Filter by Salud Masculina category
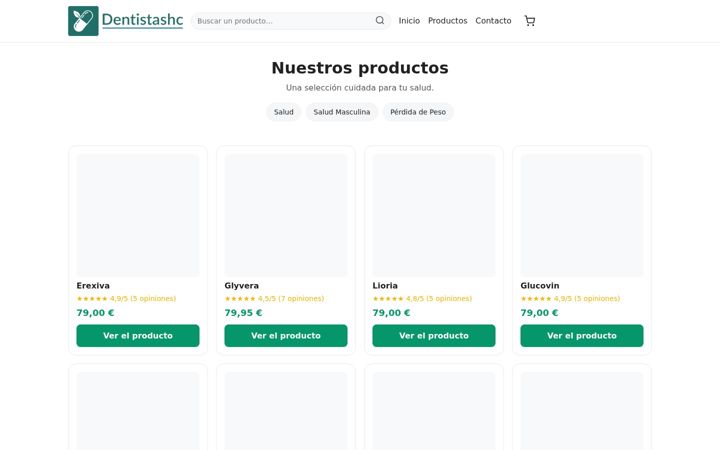720x450 pixels. point(342,112)
